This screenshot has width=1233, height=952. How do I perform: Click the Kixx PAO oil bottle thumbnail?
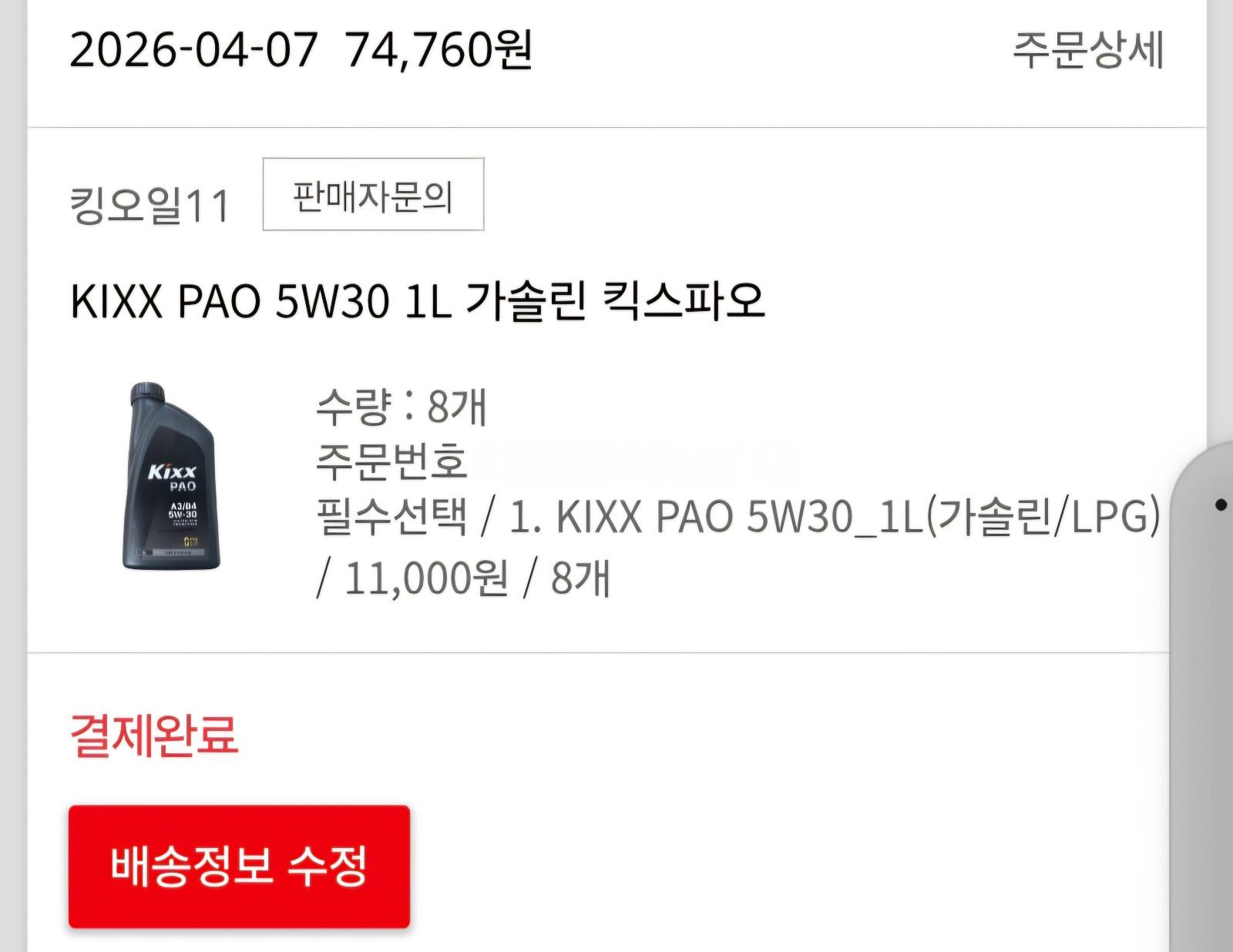[171, 476]
